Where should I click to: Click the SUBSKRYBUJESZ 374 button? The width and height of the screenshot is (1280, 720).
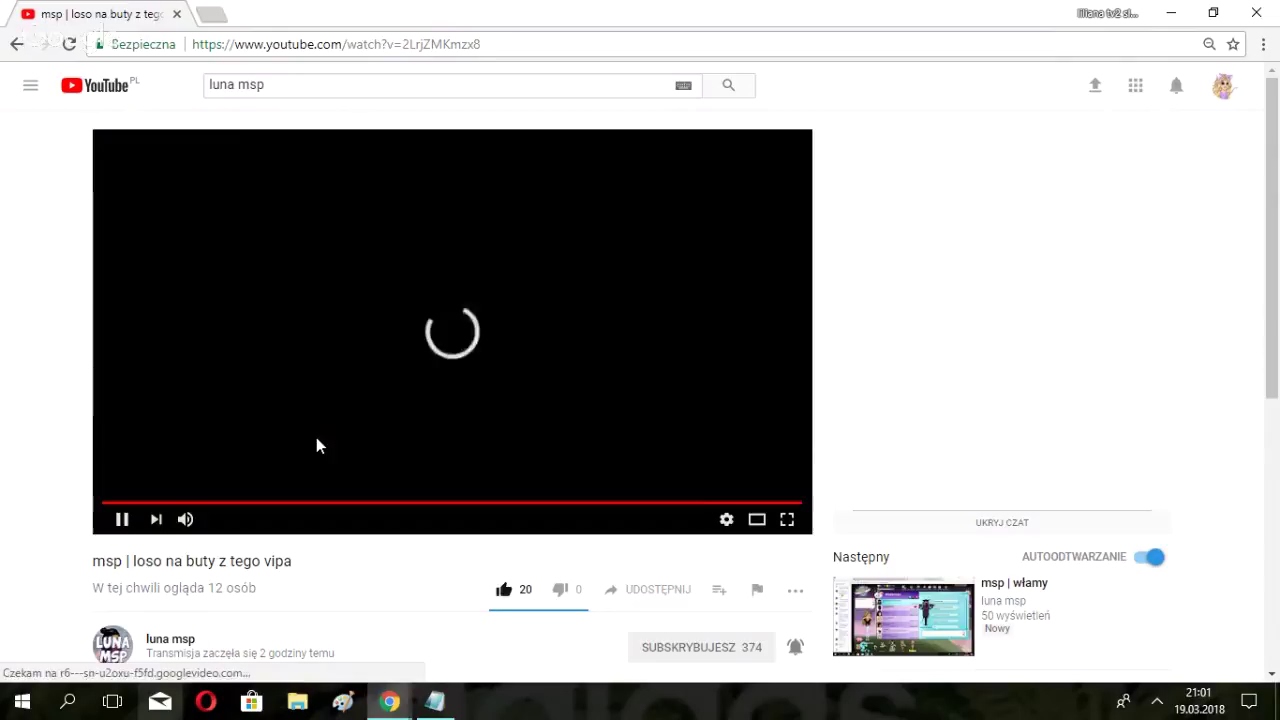(x=702, y=647)
